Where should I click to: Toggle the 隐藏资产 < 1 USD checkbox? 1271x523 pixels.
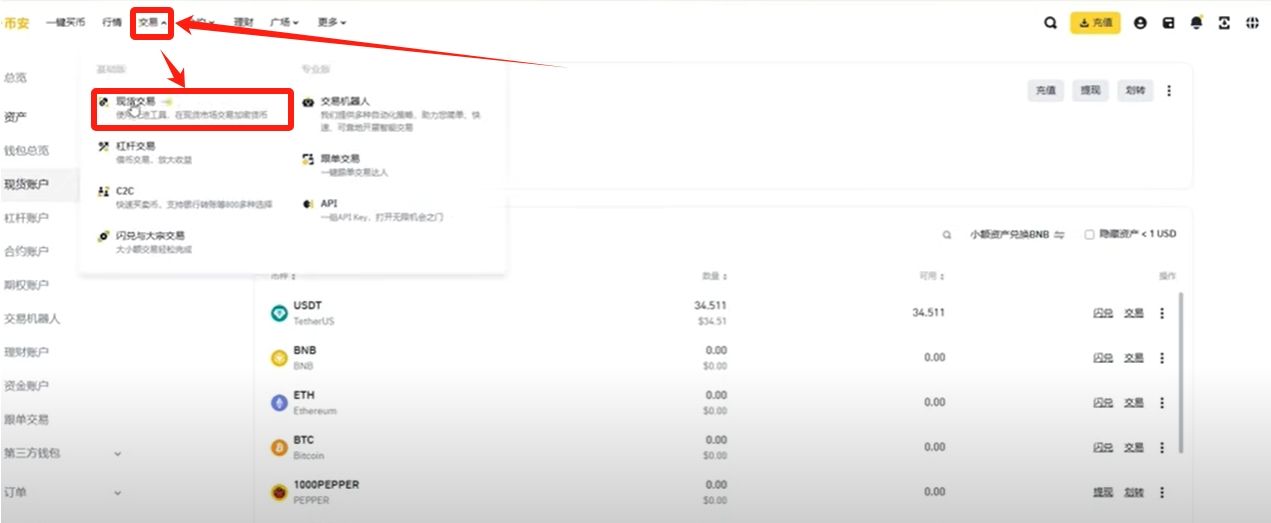(1089, 235)
